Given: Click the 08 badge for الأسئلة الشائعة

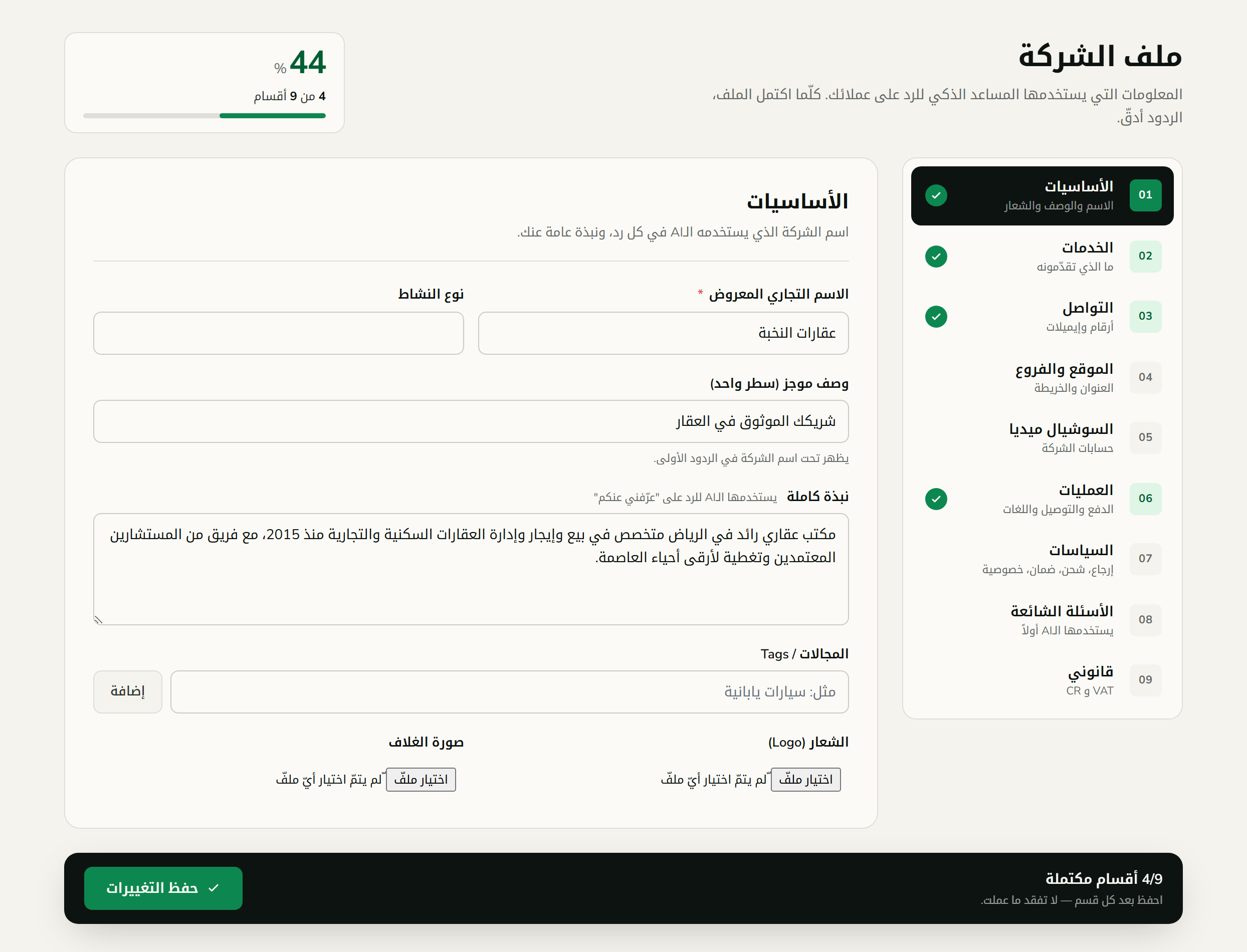Looking at the screenshot, I should (1145, 620).
